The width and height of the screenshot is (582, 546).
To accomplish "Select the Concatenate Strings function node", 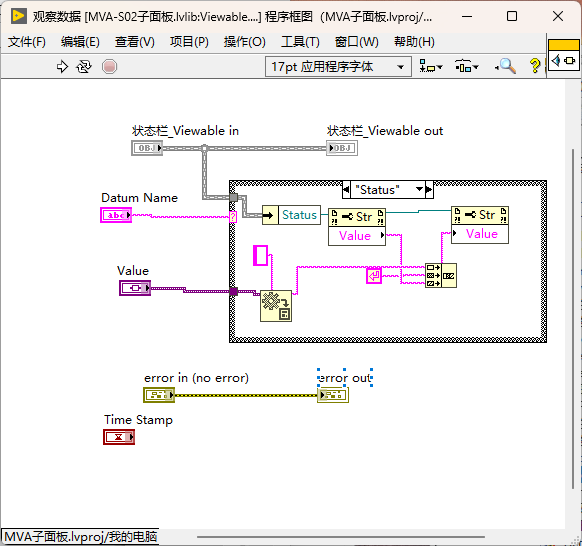I will 441,275.
